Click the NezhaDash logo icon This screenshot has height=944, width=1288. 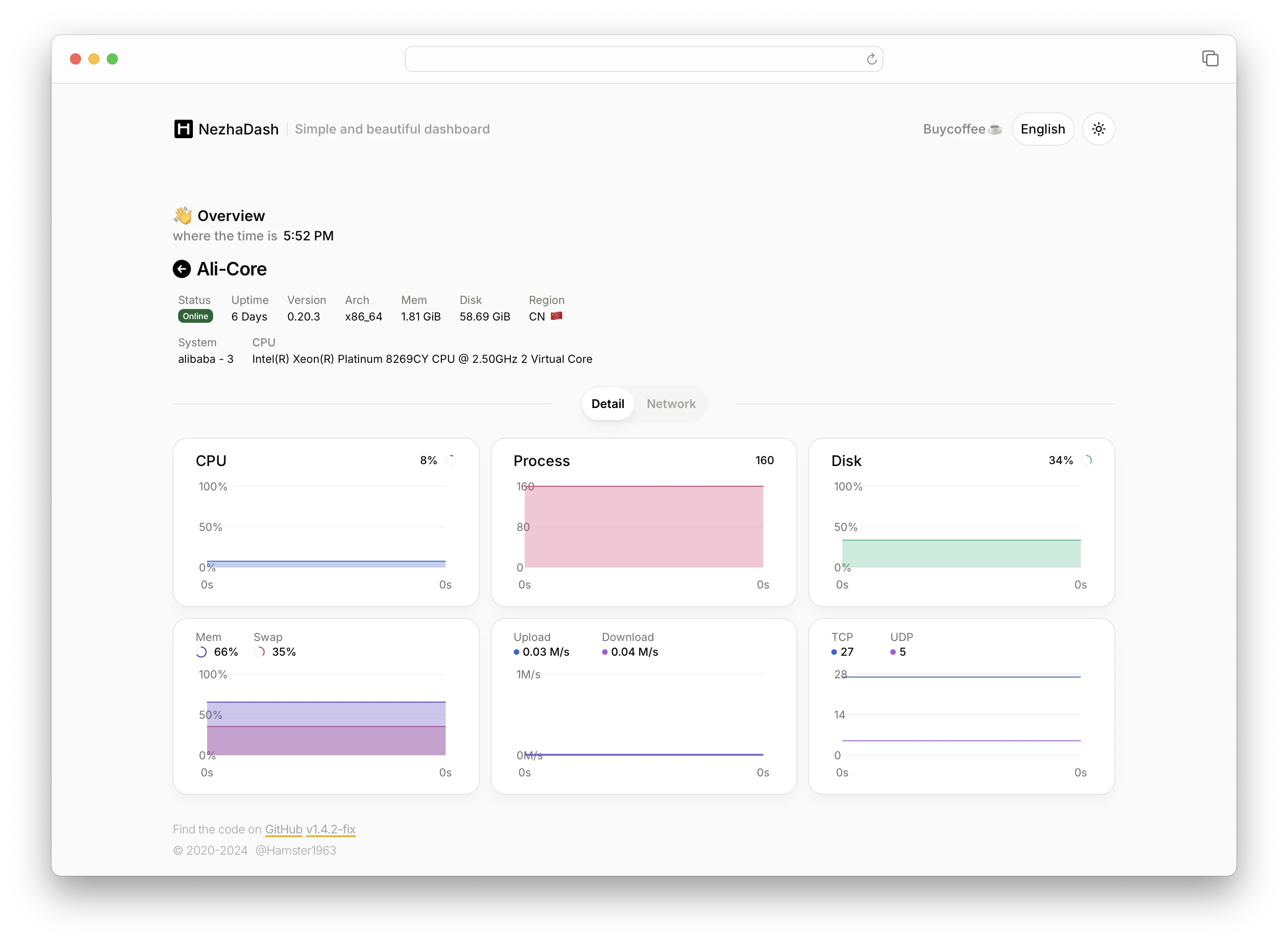tap(183, 129)
